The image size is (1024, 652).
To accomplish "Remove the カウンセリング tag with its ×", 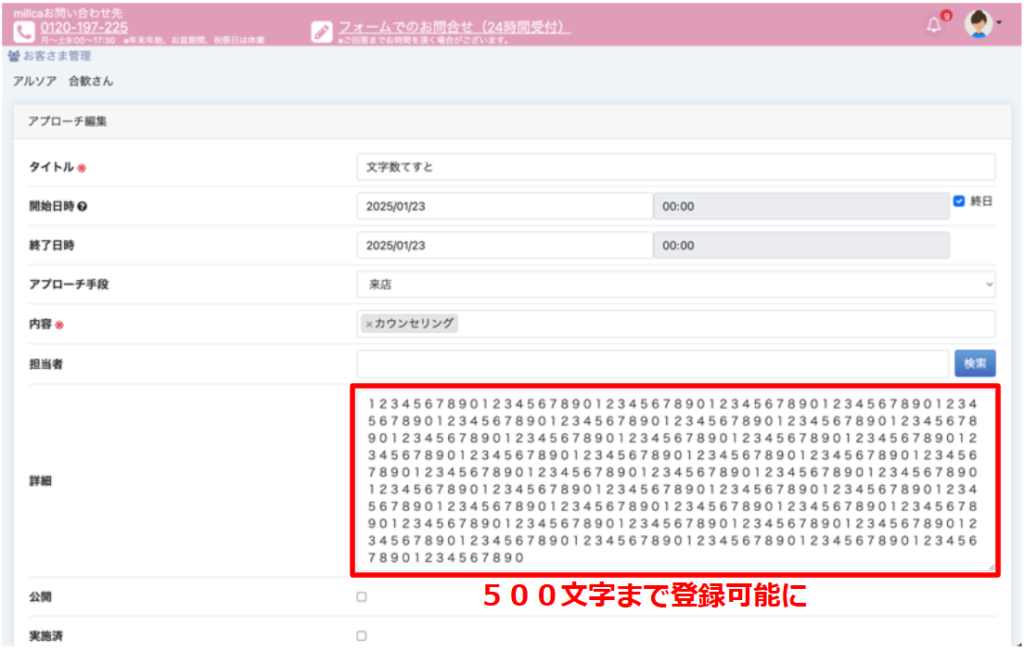I will 369,324.
